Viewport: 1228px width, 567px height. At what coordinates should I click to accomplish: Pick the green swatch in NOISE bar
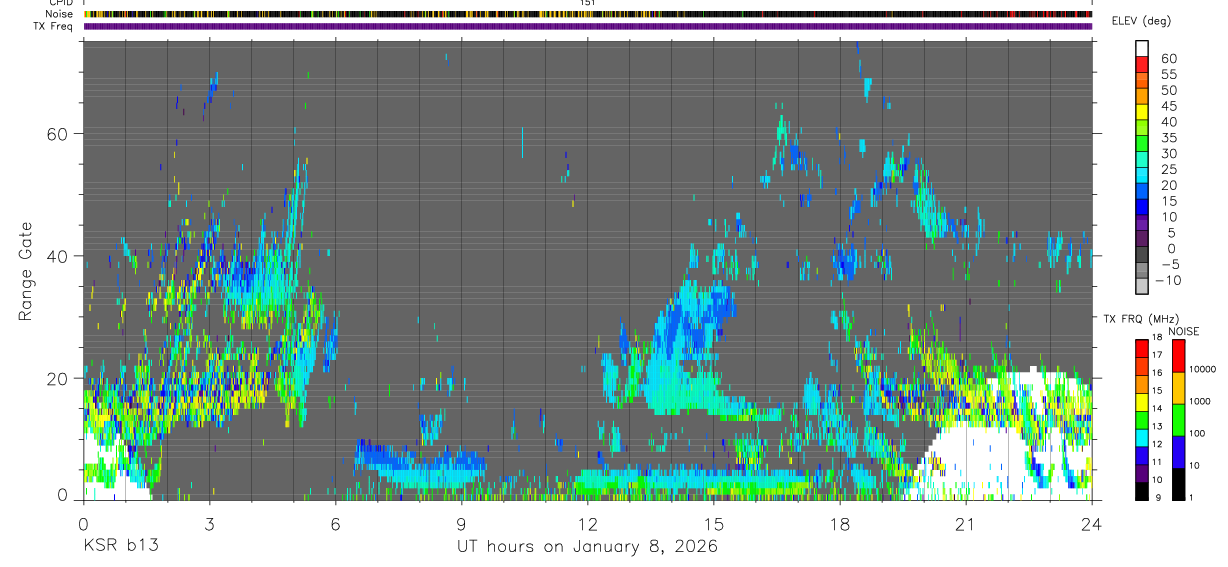[1178, 419]
